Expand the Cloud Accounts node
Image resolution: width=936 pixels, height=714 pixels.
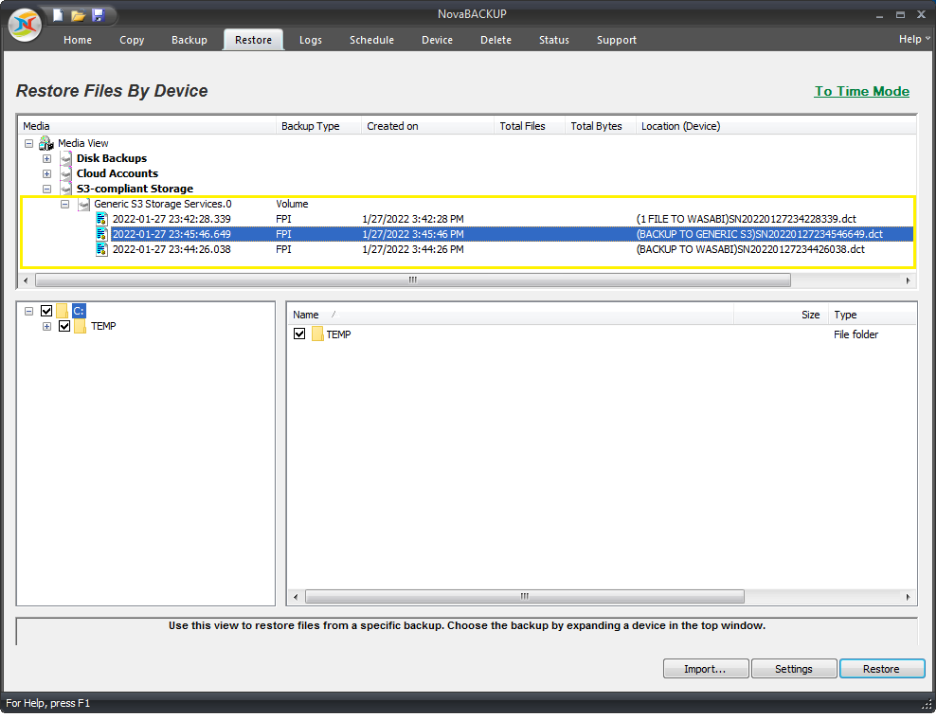pyautogui.click(x=47, y=173)
